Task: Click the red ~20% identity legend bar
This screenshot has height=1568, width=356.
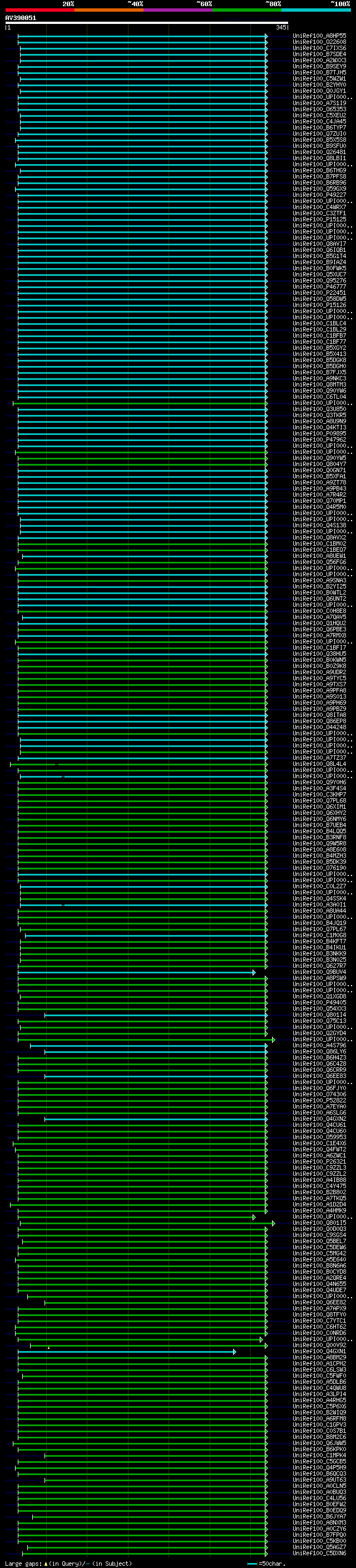Action: pos(39,10)
